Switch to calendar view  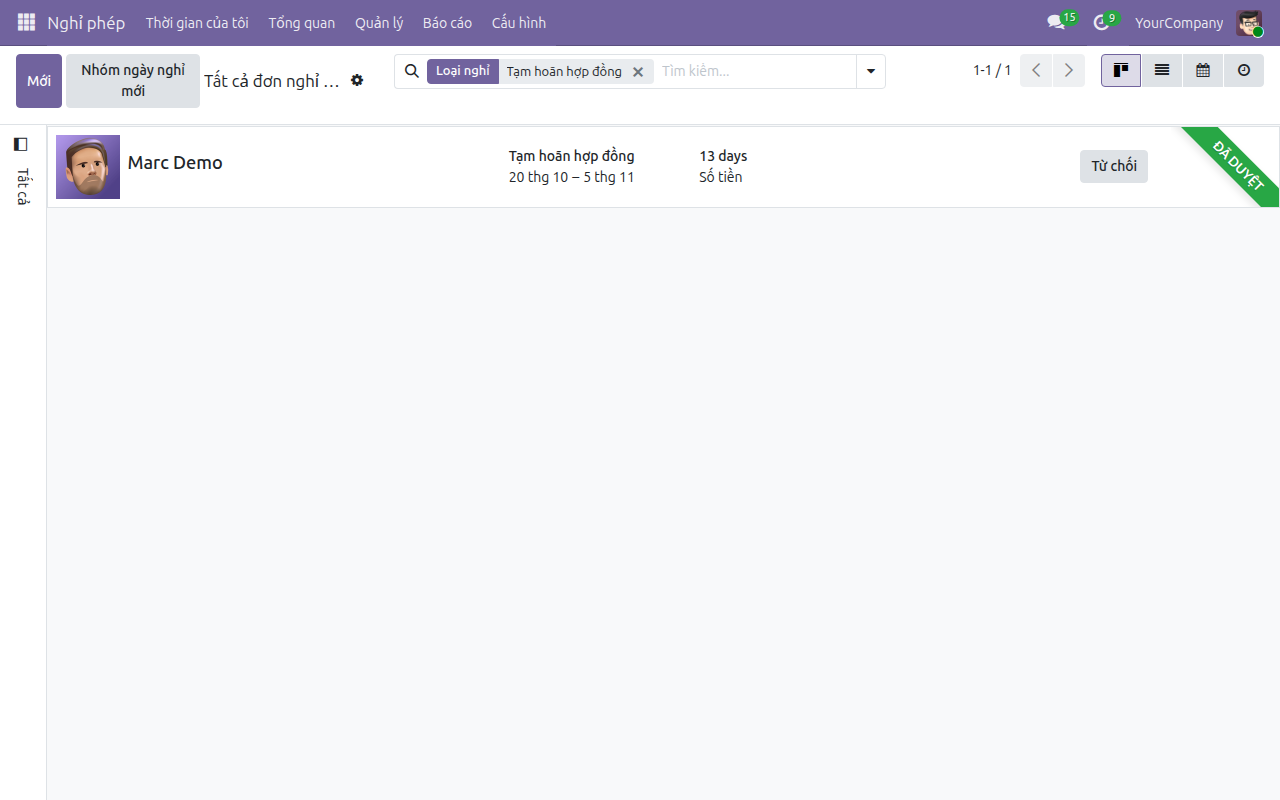1203,71
